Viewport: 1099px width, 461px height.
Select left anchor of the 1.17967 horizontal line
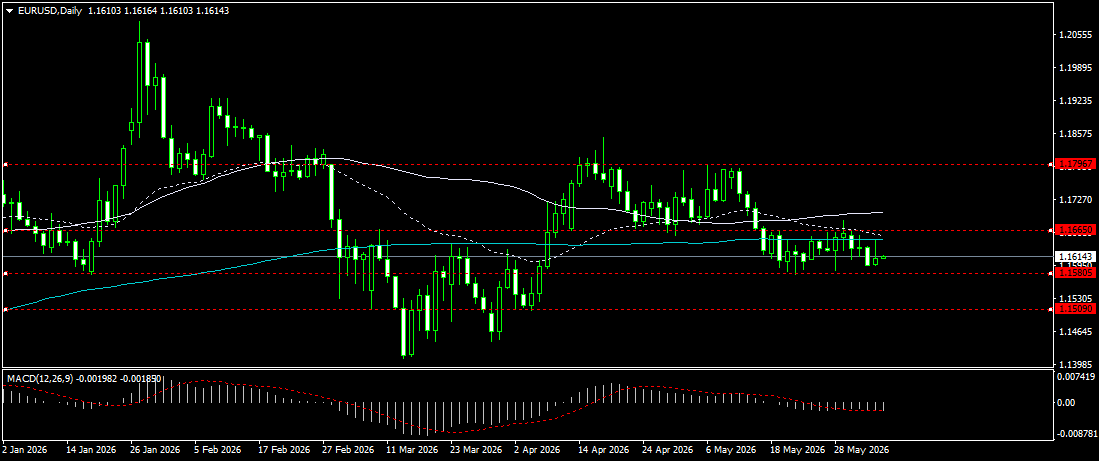[5, 165]
